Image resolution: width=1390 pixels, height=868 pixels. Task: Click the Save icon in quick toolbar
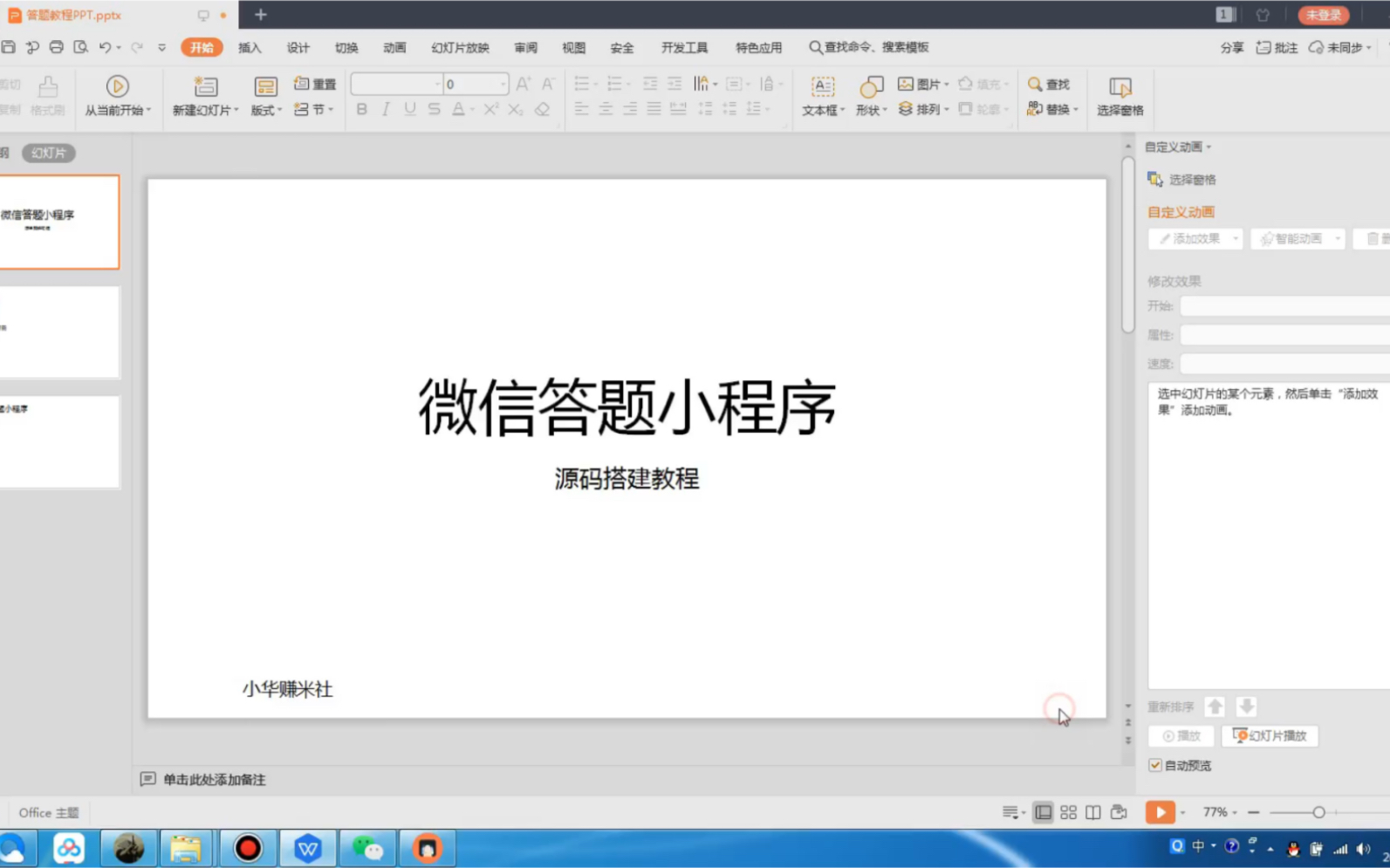pyautogui.click(x=9, y=47)
